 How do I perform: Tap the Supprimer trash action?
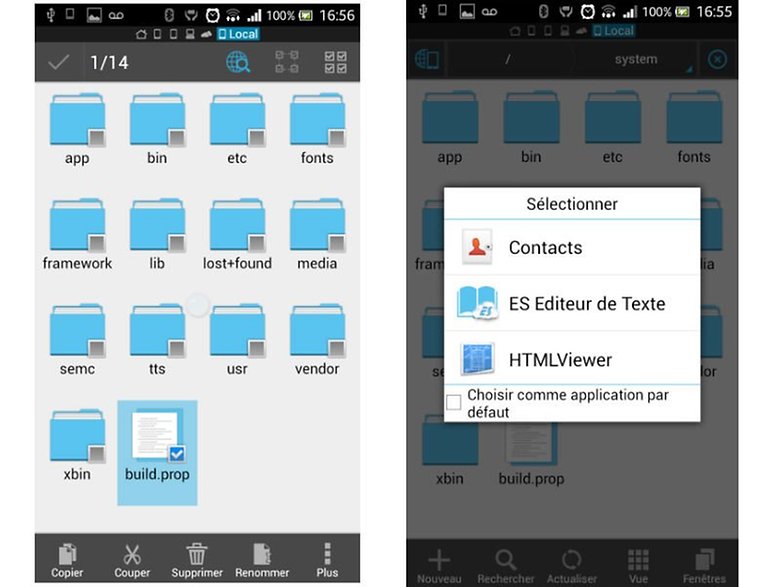pos(197,560)
